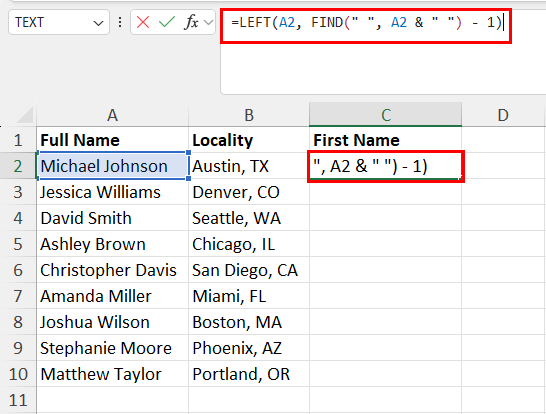The image size is (546, 414).
Task: Click the Portland, OR cell
Action: click(x=249, y=374)
